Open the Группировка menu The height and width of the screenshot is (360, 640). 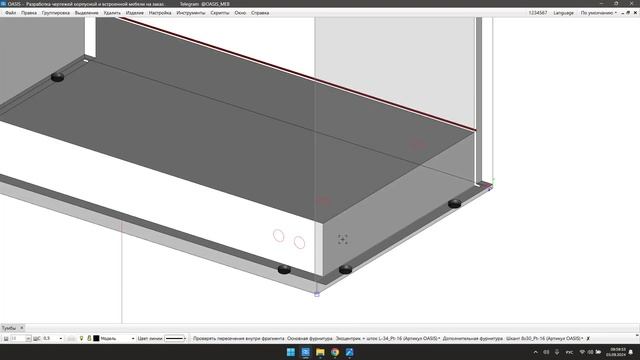(x=56, y=13)
